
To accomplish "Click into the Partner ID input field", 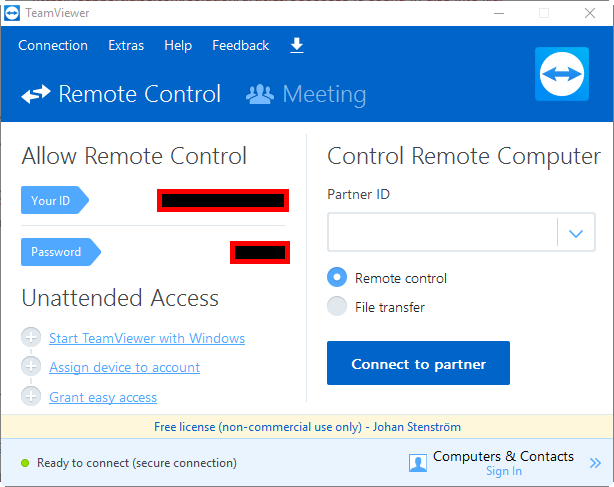I will 442,233.
